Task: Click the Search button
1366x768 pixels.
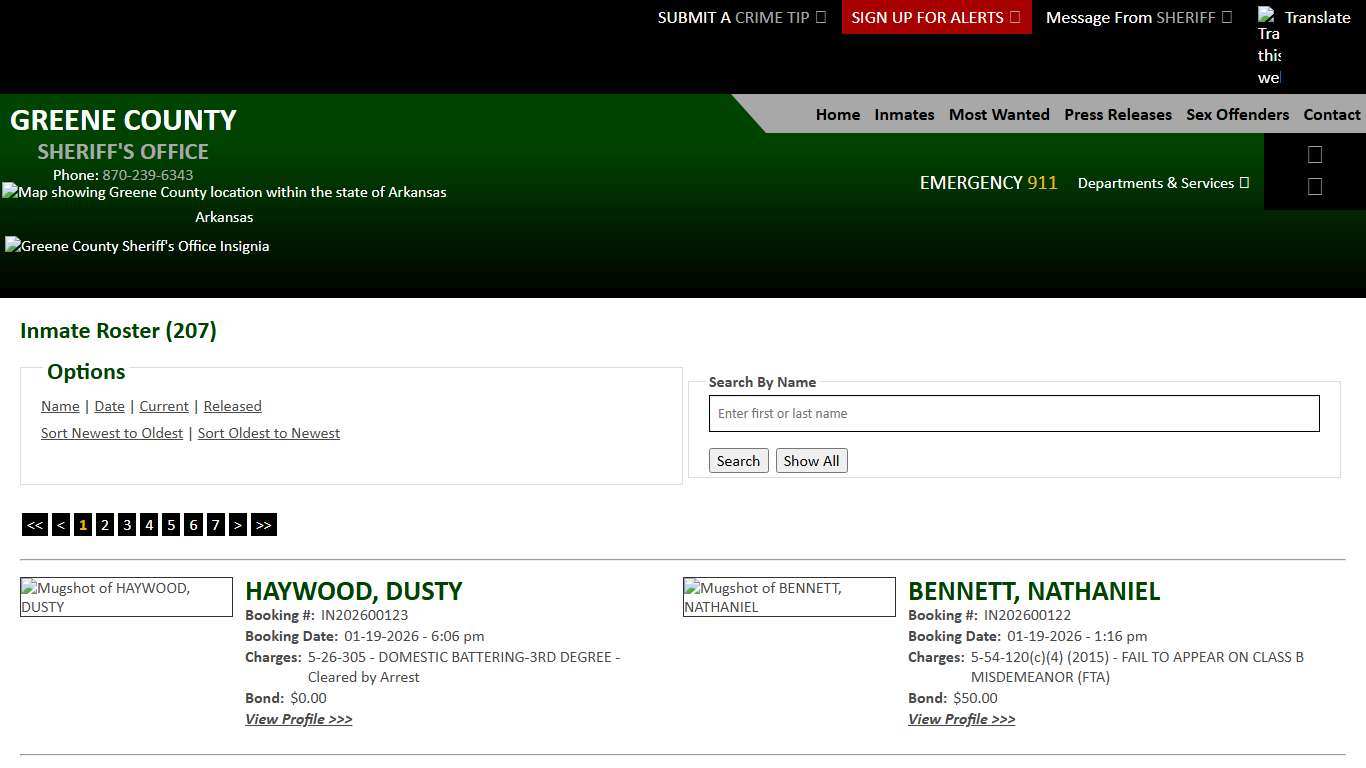Action: coord(738,460)
